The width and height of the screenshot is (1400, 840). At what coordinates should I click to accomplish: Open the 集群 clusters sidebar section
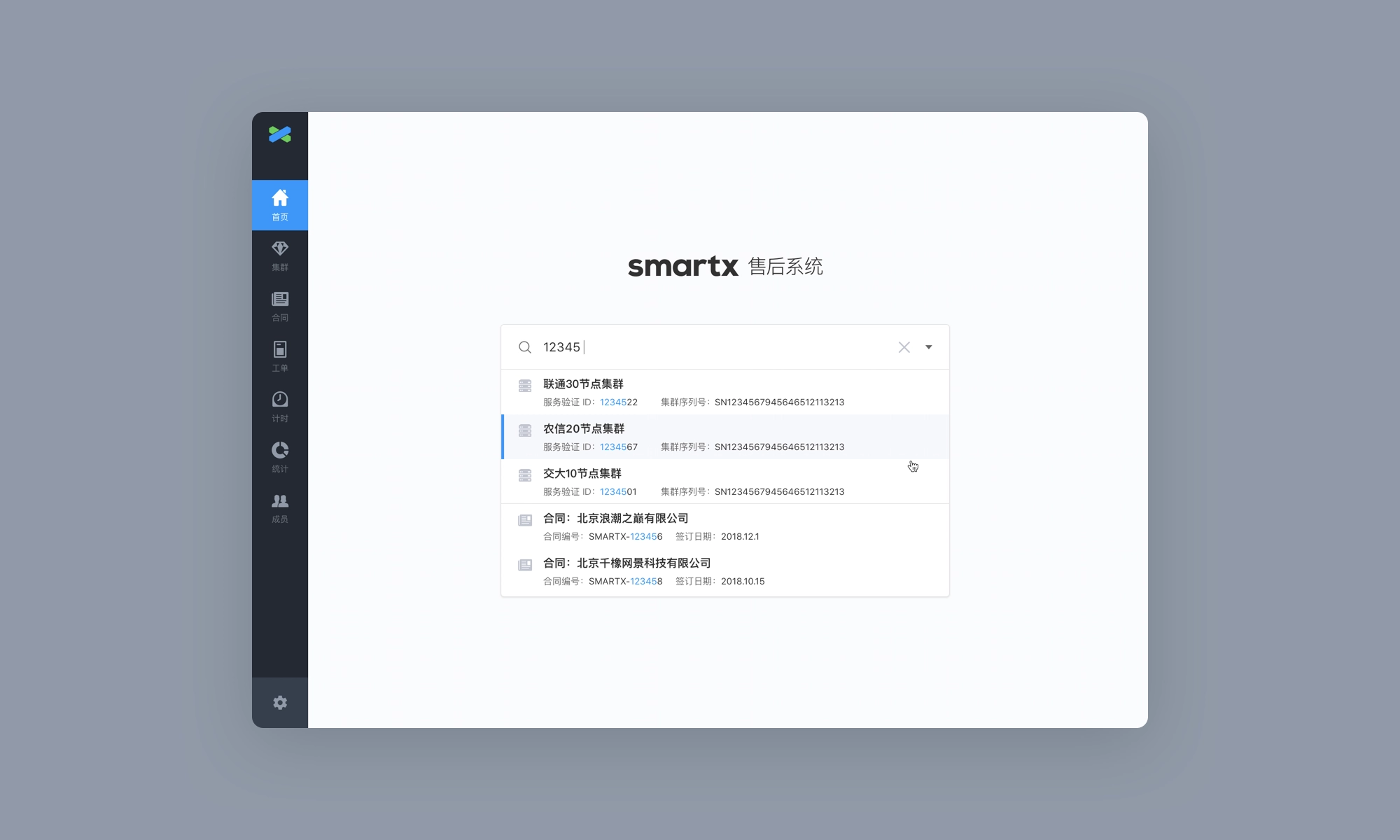[x=279, y=255]
